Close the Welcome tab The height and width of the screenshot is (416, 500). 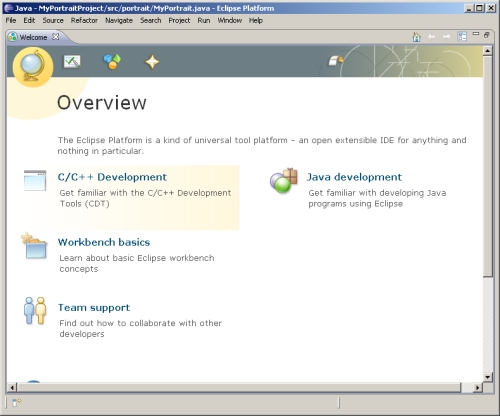coord(56,37)
